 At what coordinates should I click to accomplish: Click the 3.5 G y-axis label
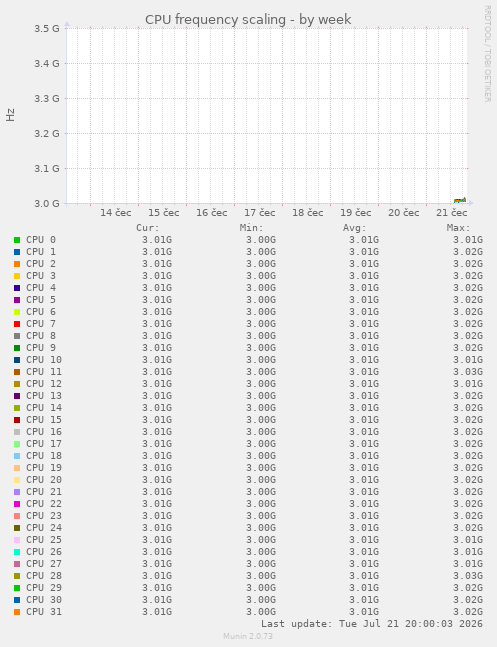click(x=47, y=28)
